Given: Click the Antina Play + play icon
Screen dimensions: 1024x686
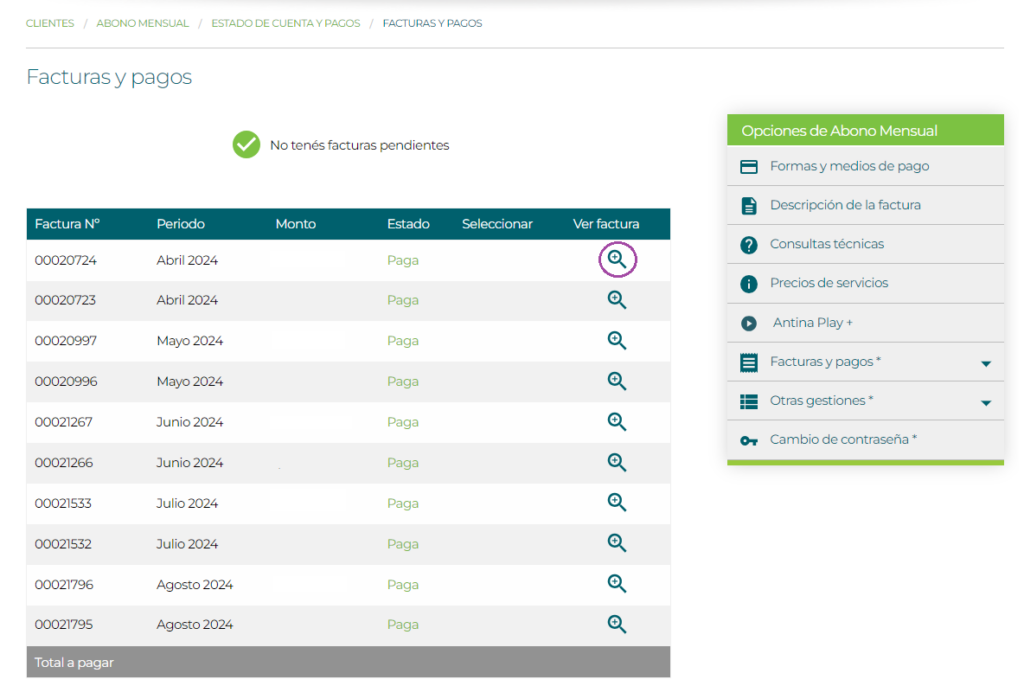Looking at the screenshot, I should pos(748,324).
